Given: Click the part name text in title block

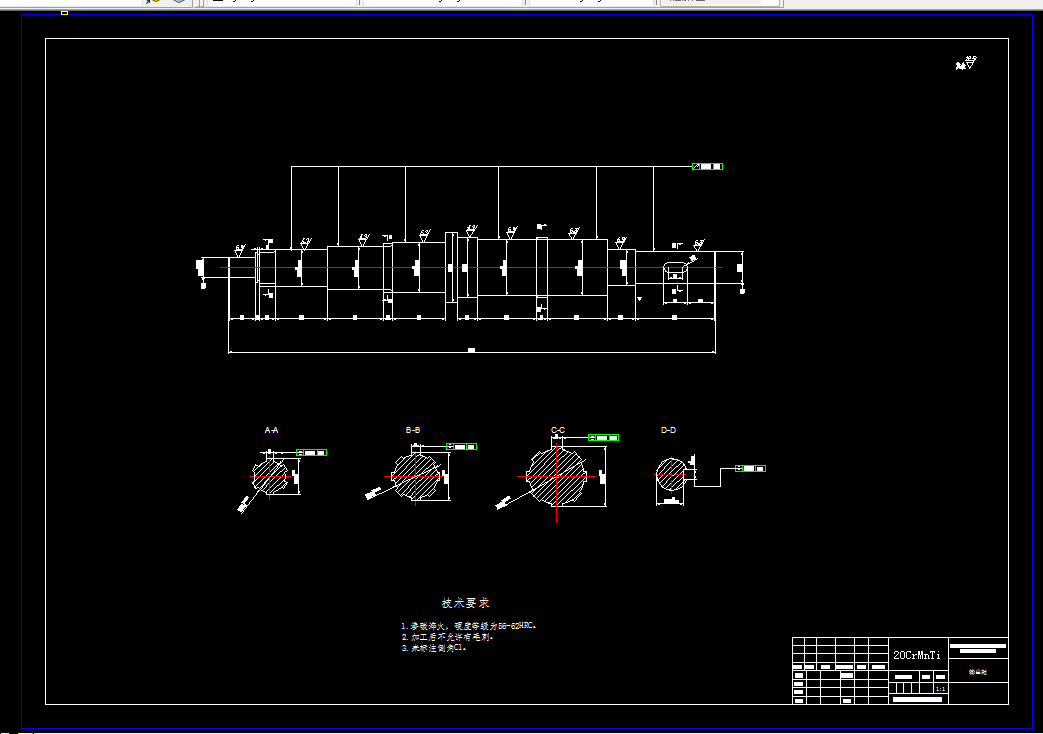Looking at the screenshot, I should click(978, 672).
